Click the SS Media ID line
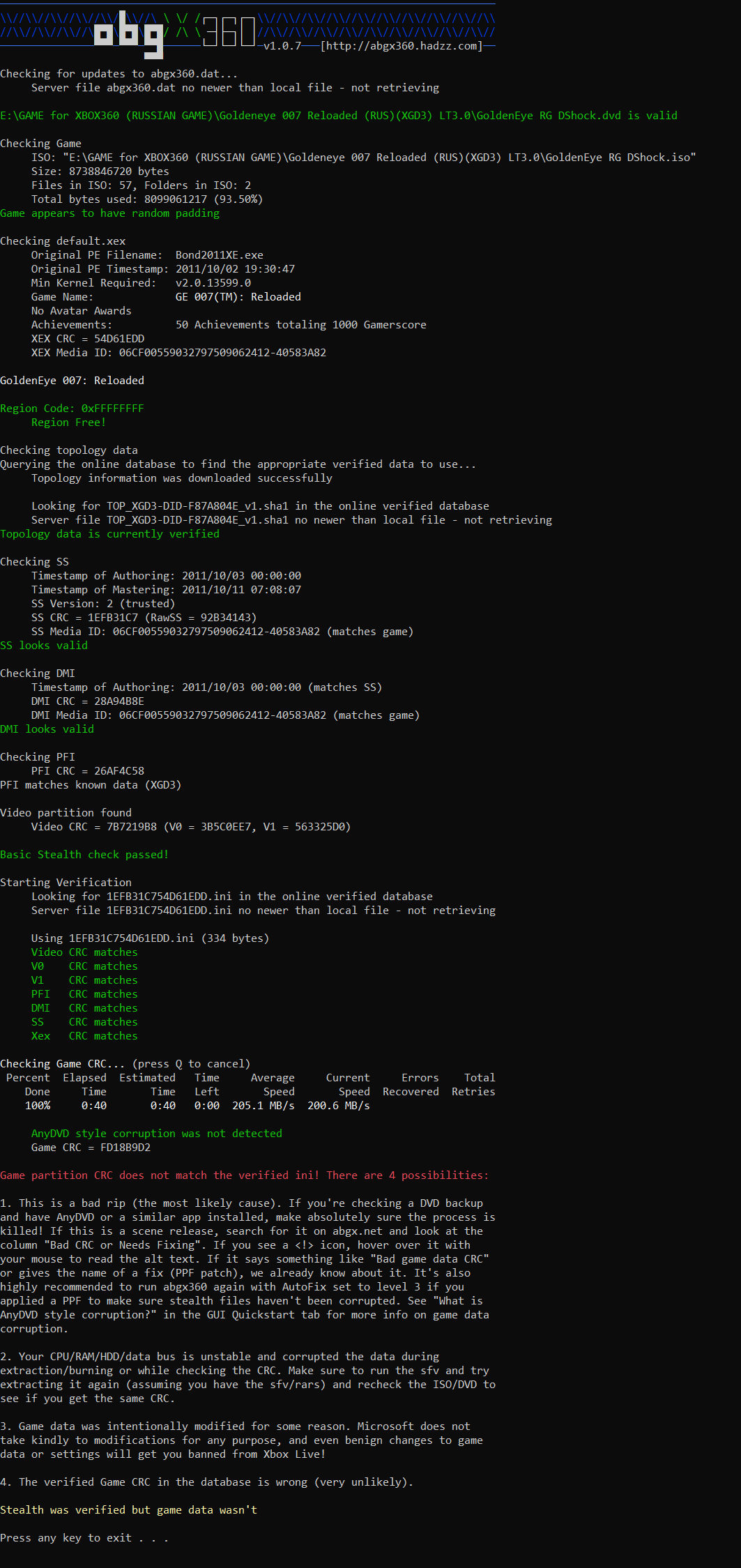Image resolution: width=741 pixels, height=1568 pixels. [x=222, y=632]
